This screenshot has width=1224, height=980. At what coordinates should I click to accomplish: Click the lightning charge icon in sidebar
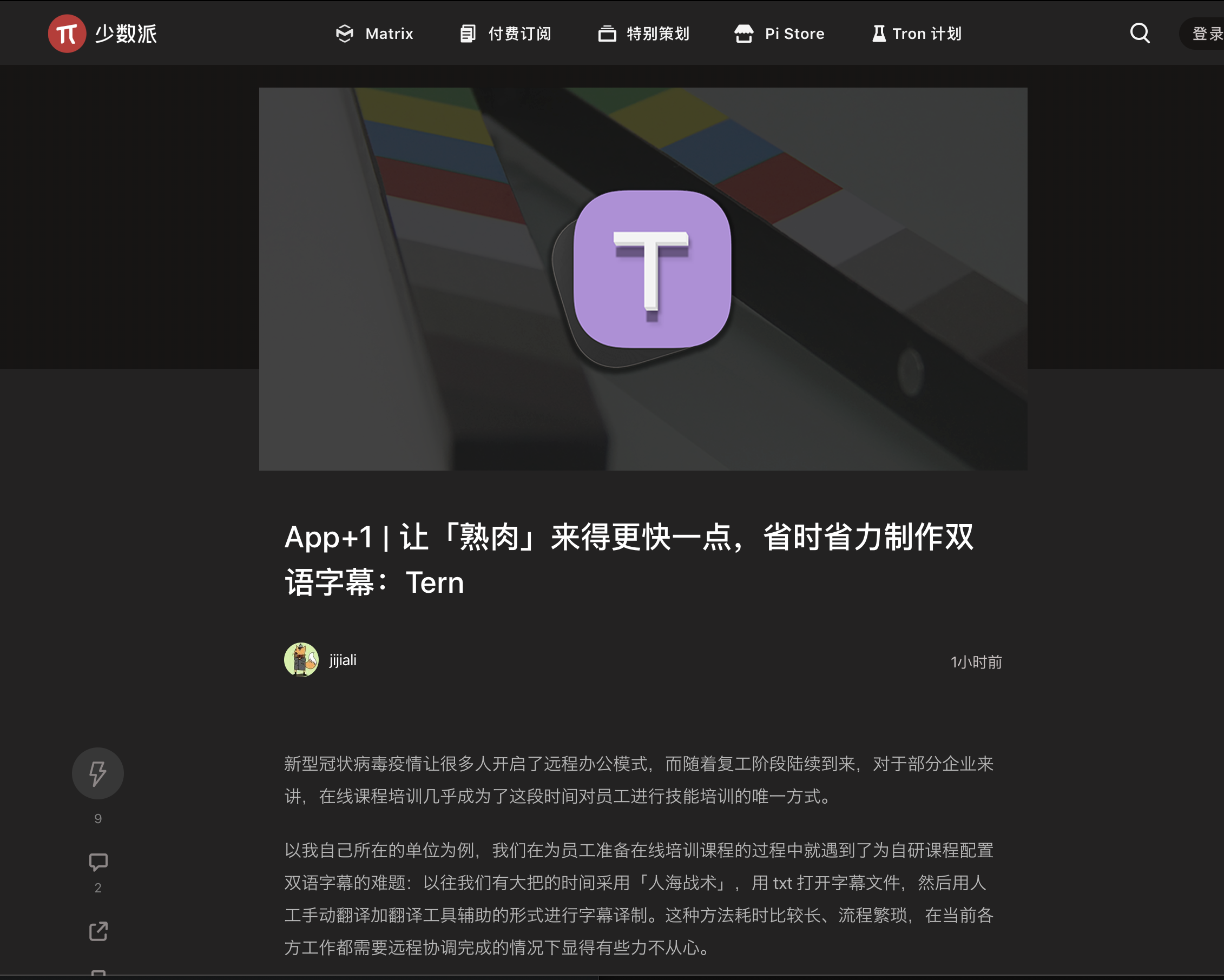tap(97, 773)
